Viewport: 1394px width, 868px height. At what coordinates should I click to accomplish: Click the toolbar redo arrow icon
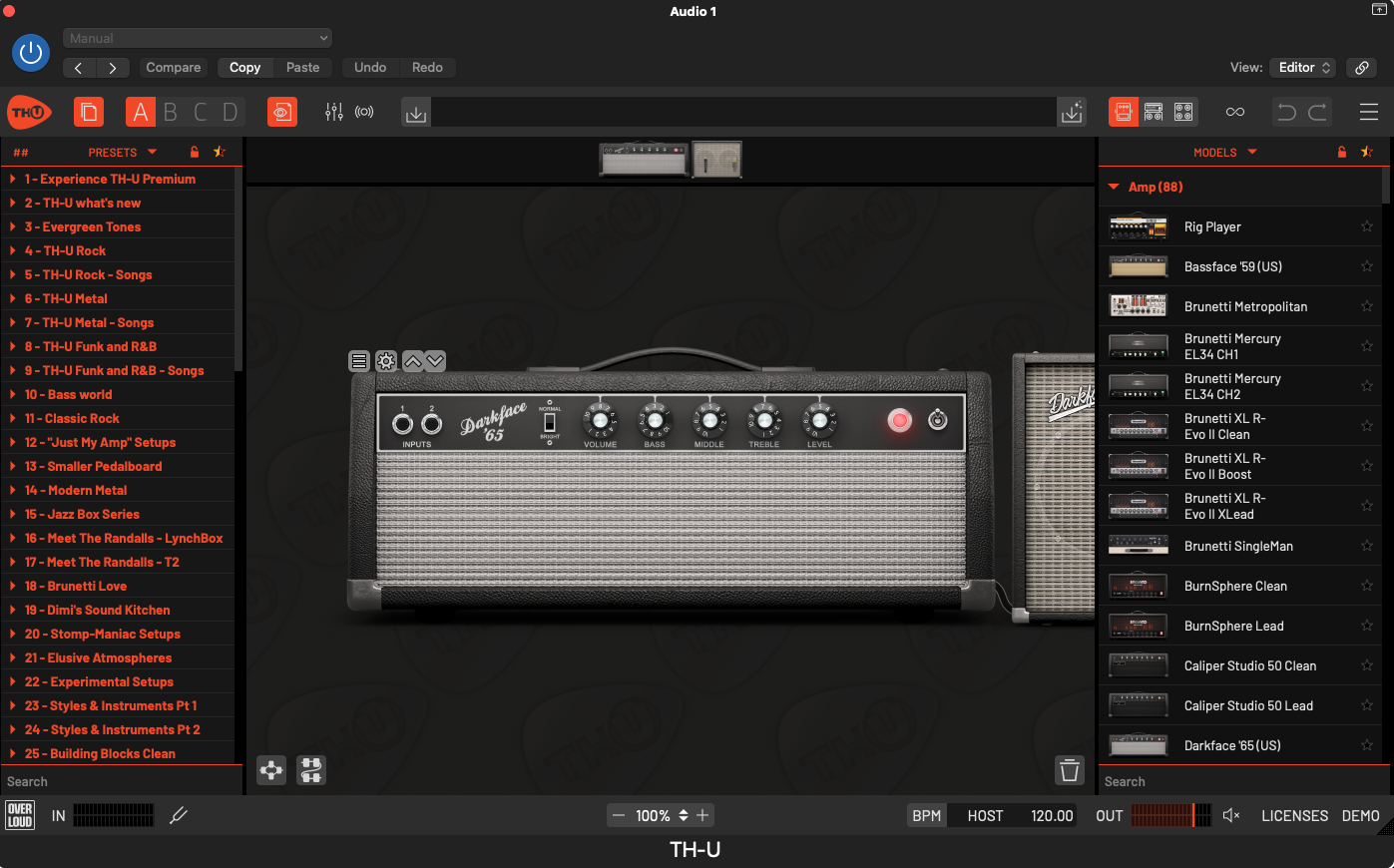tap(1317, 112)
